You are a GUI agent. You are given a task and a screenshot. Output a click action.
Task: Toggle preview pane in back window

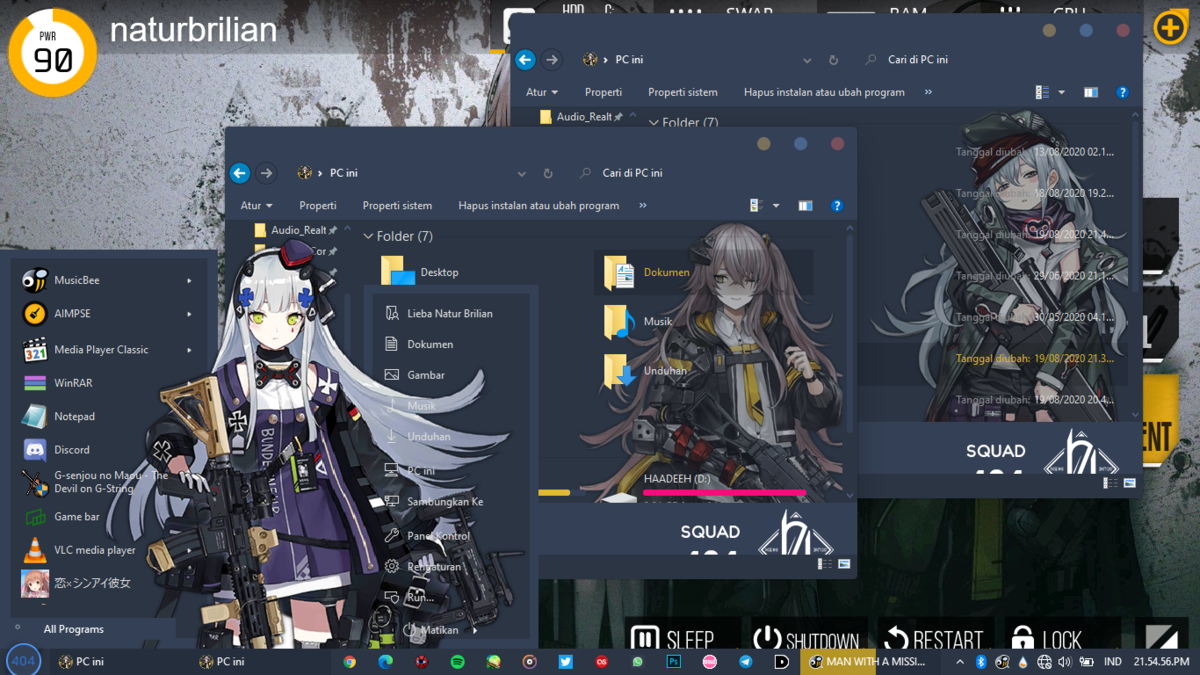1090,92
